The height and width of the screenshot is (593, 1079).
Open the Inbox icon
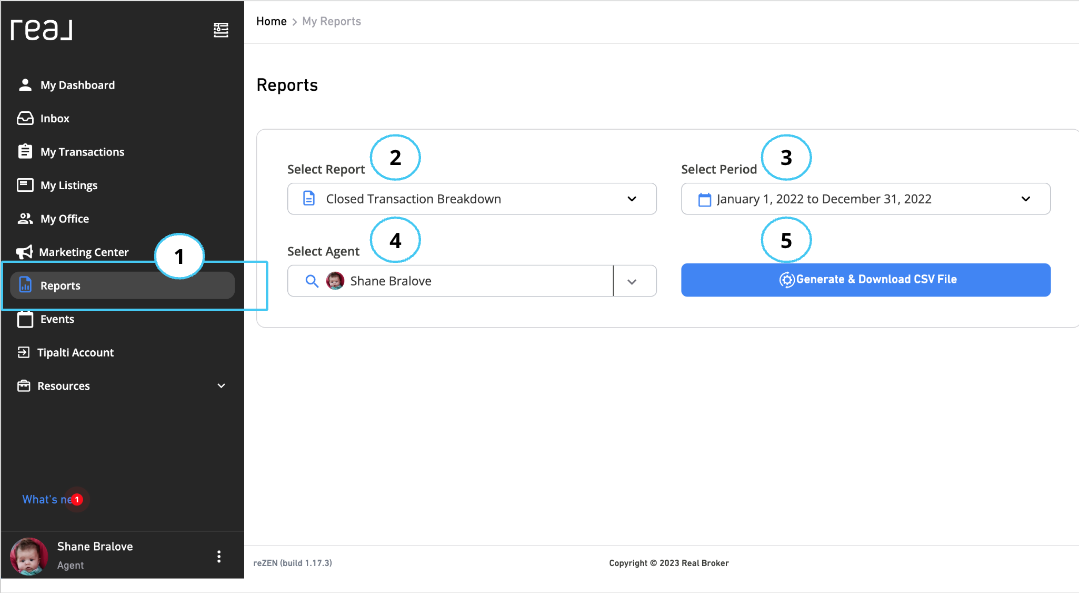[x=25, y=118]
